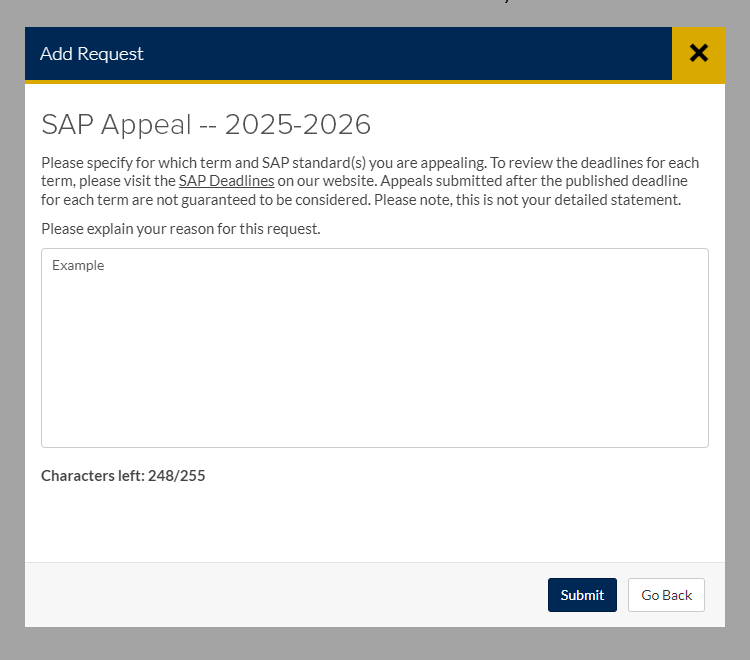
Task: Focus the reason explanation text area
Action: pos(374,347)
